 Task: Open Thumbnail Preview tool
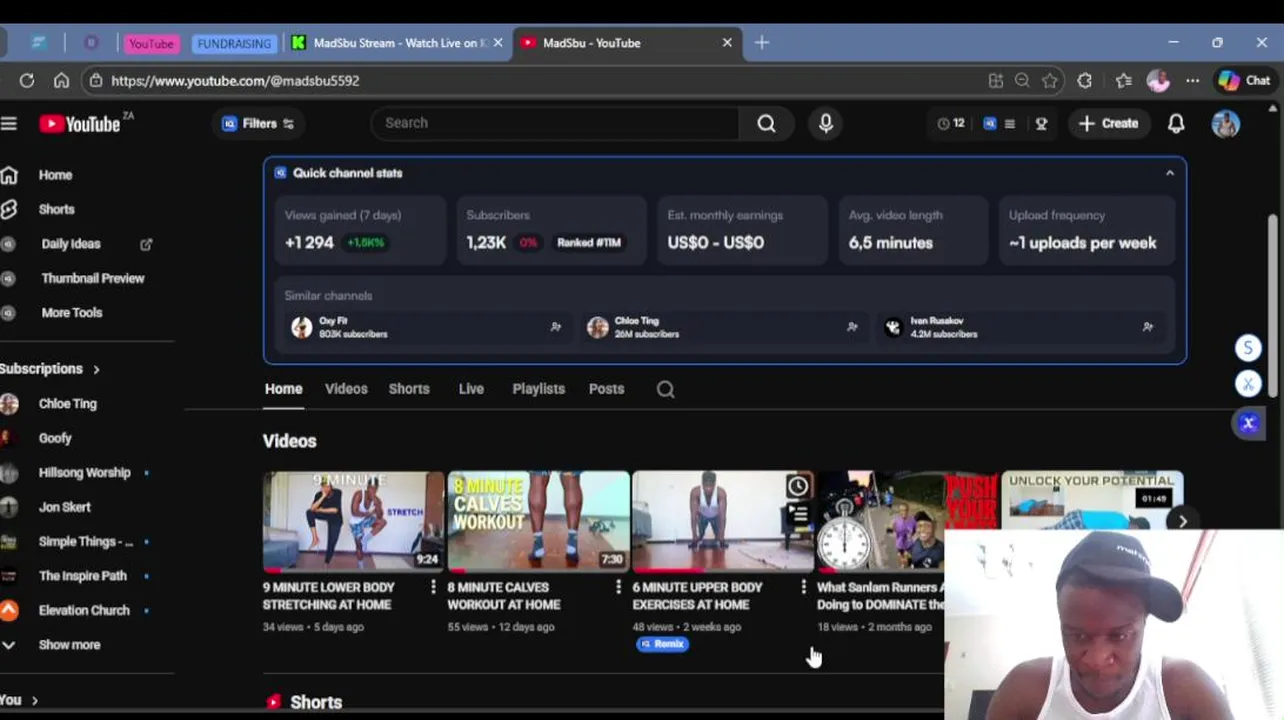coord(92,278)
